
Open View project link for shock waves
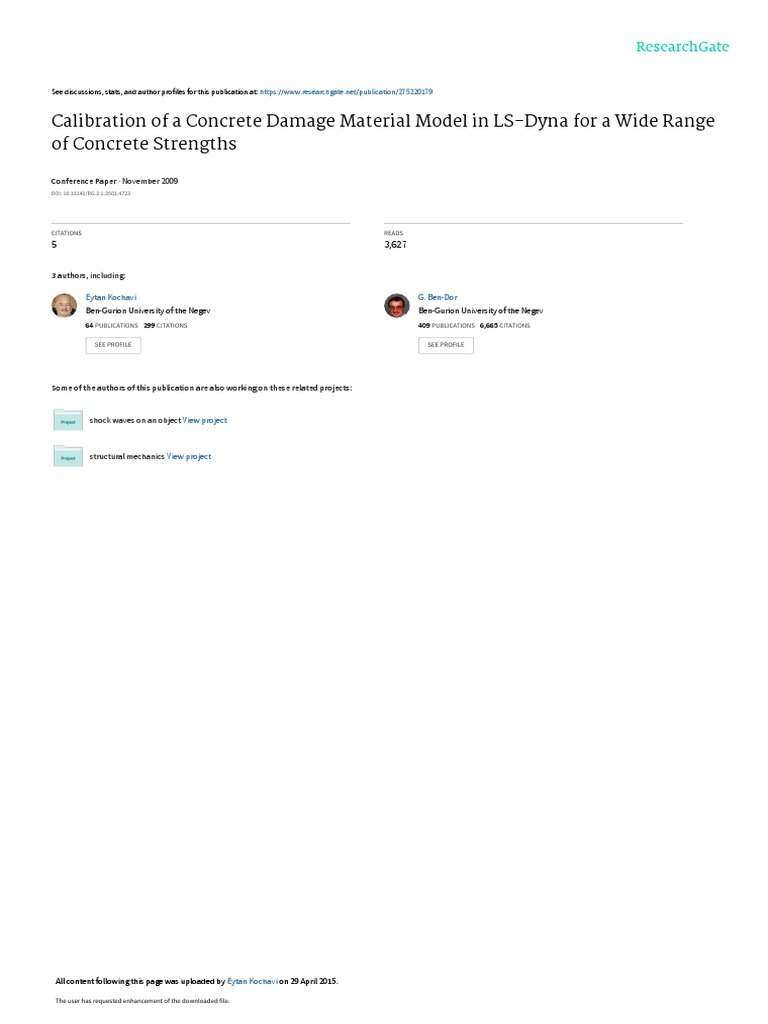point(205,421)
